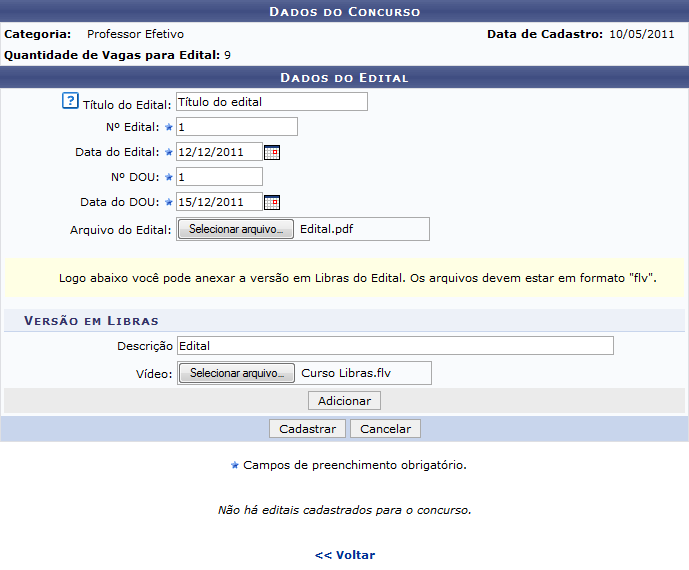689x570 pixels.
Task: Open the calendar picker for Data do Edital
Action: point(271,152)
